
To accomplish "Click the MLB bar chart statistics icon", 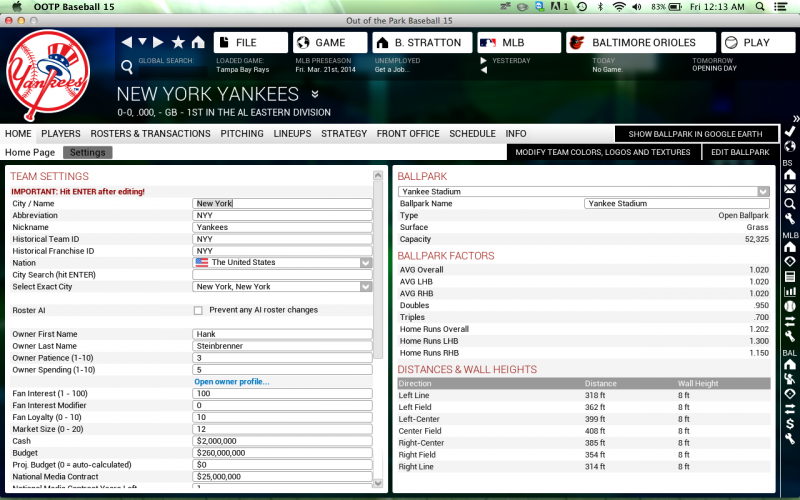I will tap(789, 291).
